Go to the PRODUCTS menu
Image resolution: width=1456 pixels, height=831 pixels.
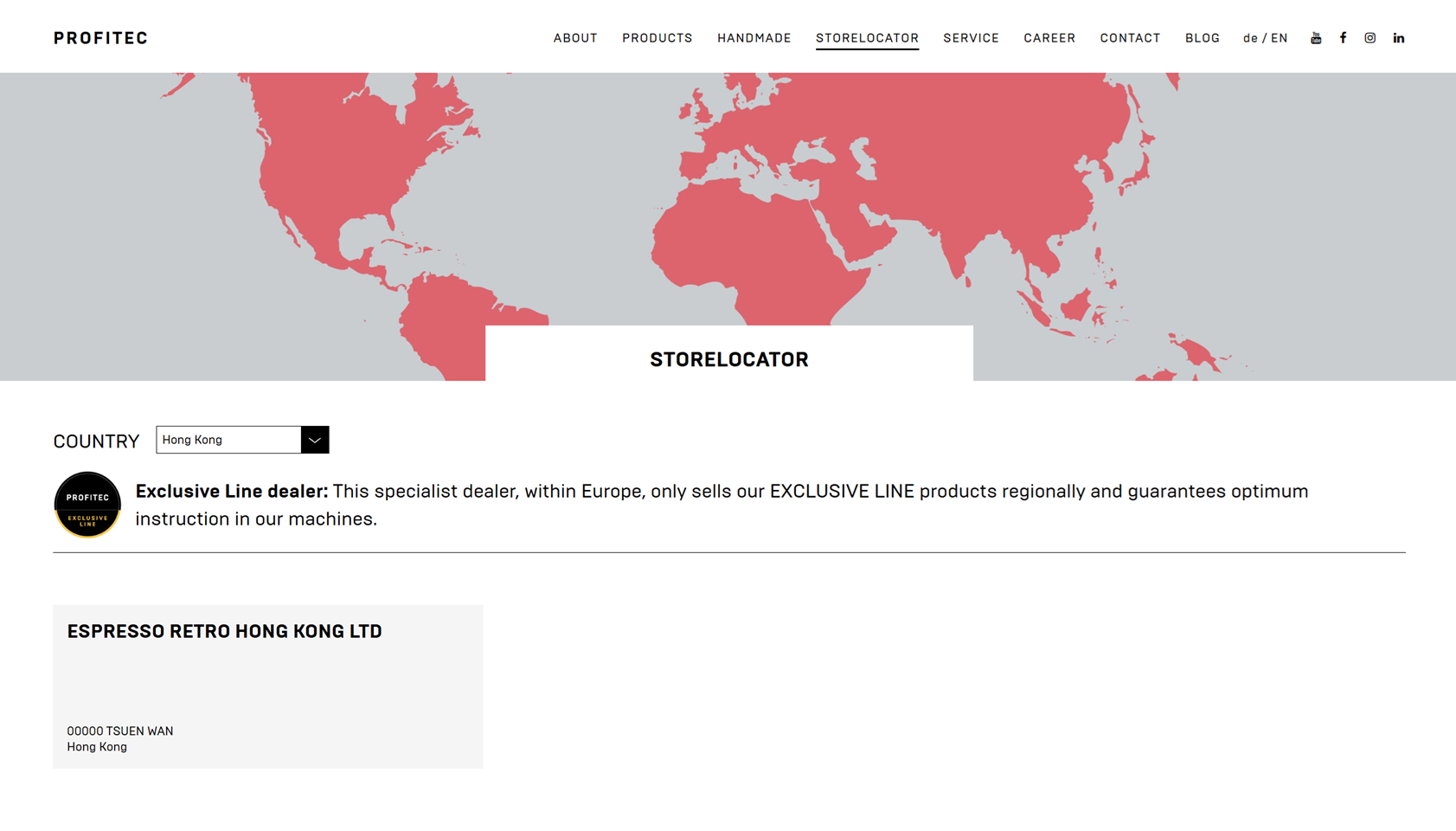[657, 38]
